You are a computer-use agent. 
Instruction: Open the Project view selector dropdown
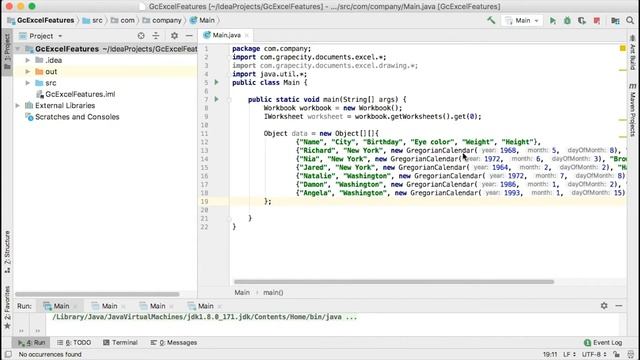click(41, 36)
